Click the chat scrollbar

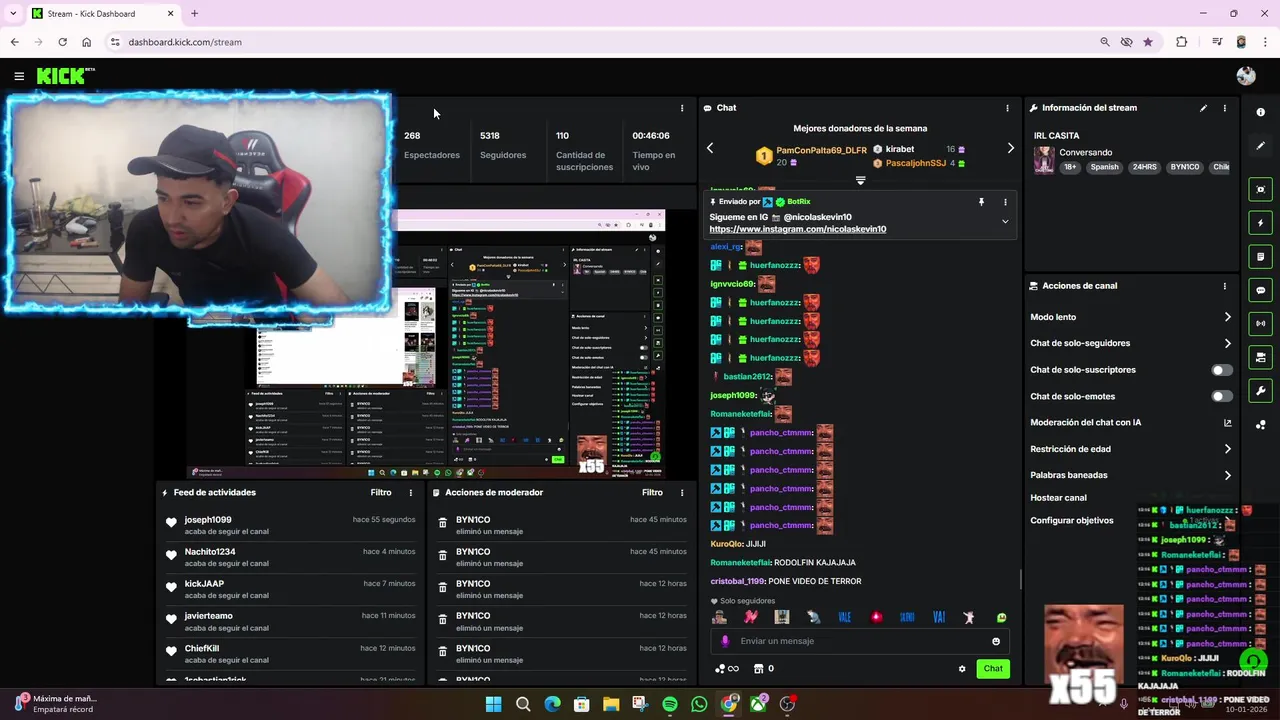click(x=1020, y=579)
